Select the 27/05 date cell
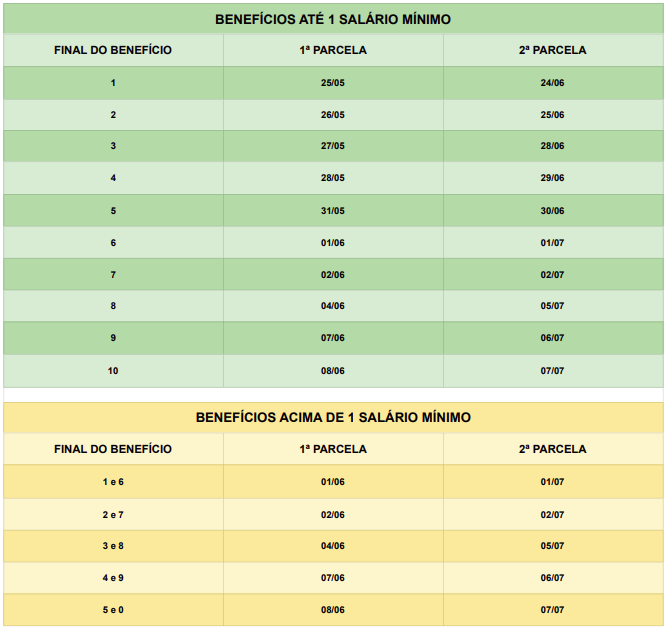The image size is (671, 636). pos(333,146)
